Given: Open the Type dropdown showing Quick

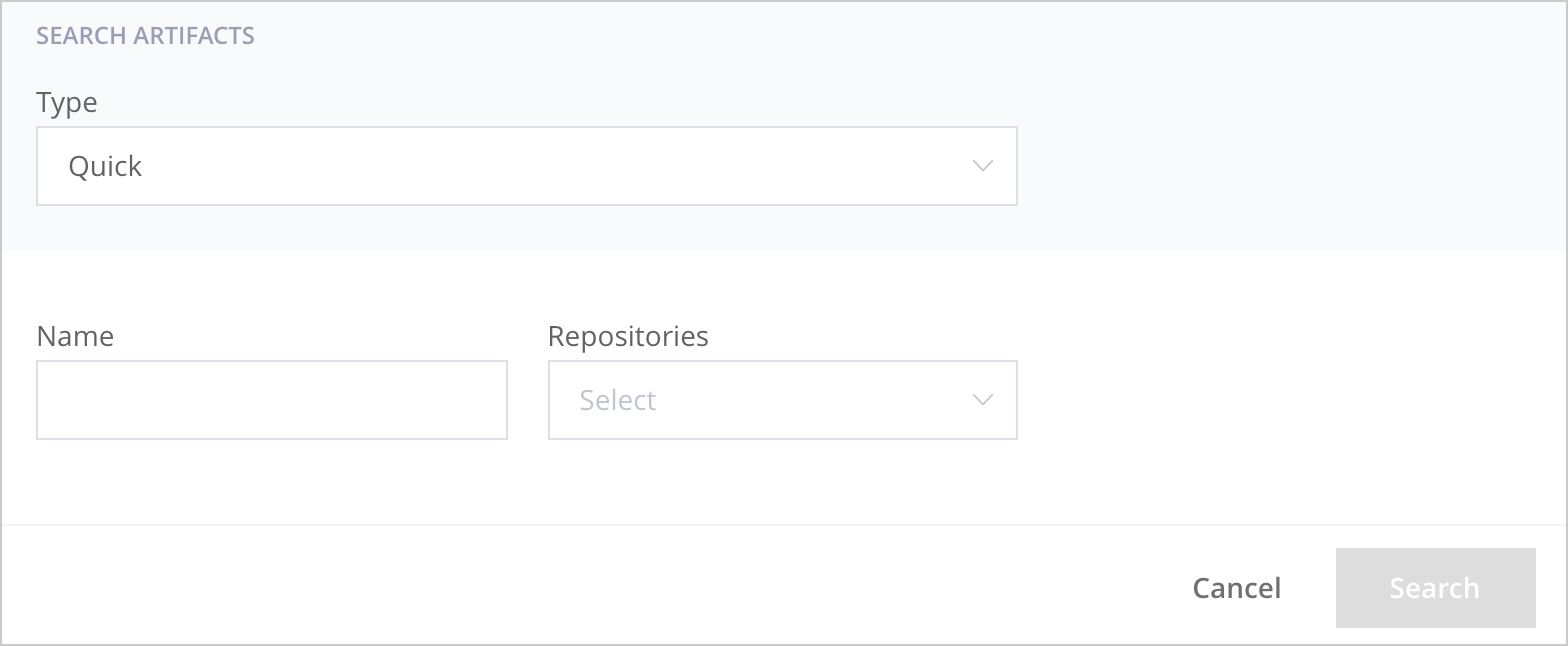Looking at the screenshot, I should pyautogui.click(x=527, y=166).
